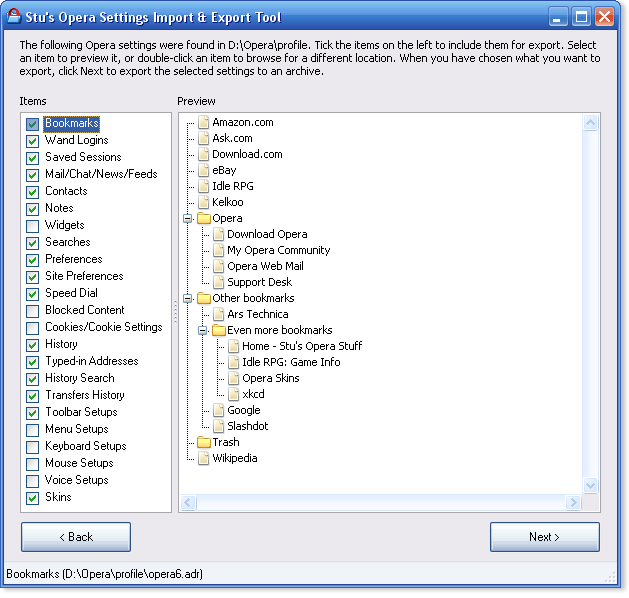Collapse the Other bookmarks tree node
Image resolution: width=629 pixels, height=598 pixels.
click(x=187, y=298)
